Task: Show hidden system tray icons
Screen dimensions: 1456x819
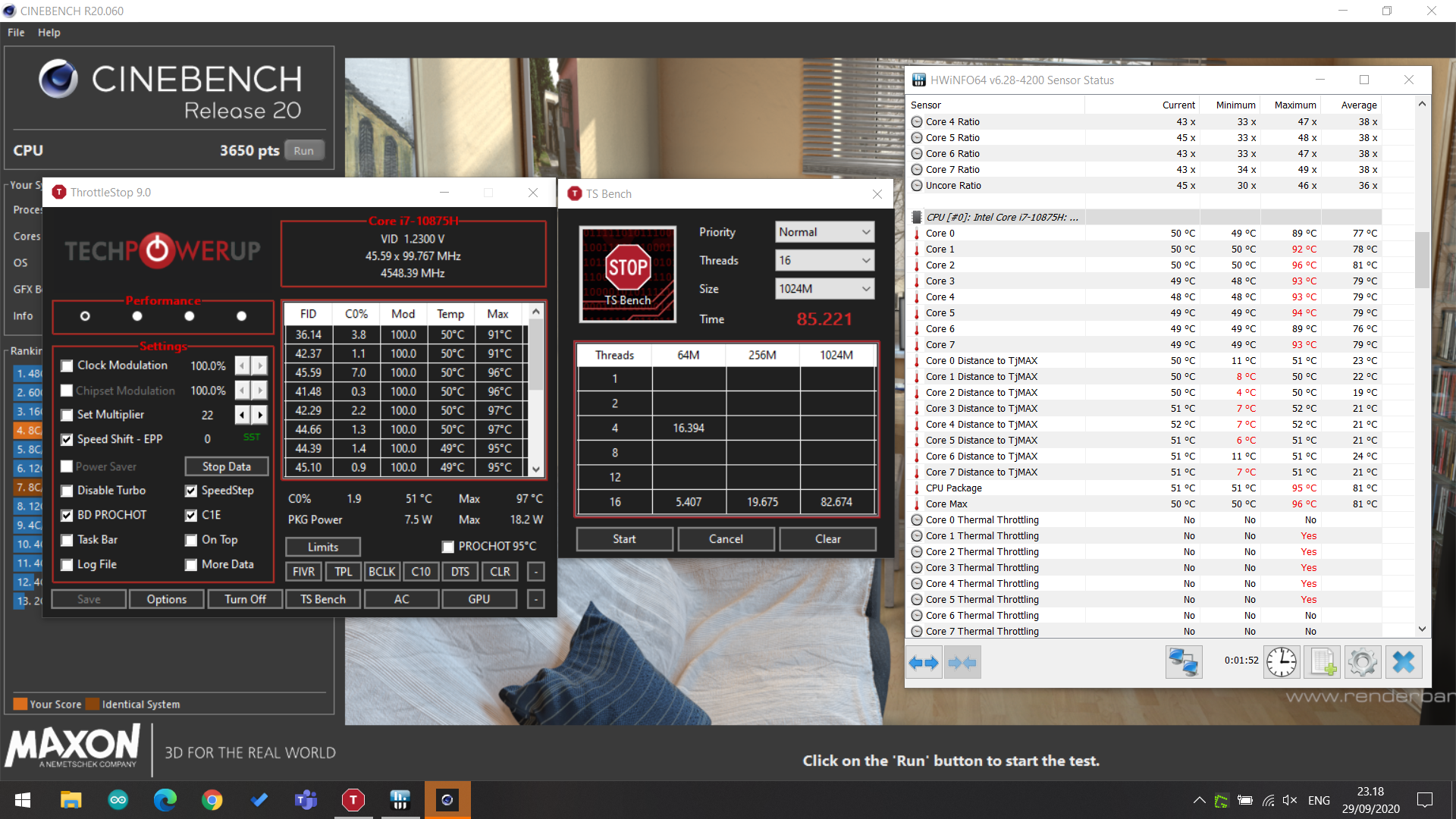Action: (1199, 800)
